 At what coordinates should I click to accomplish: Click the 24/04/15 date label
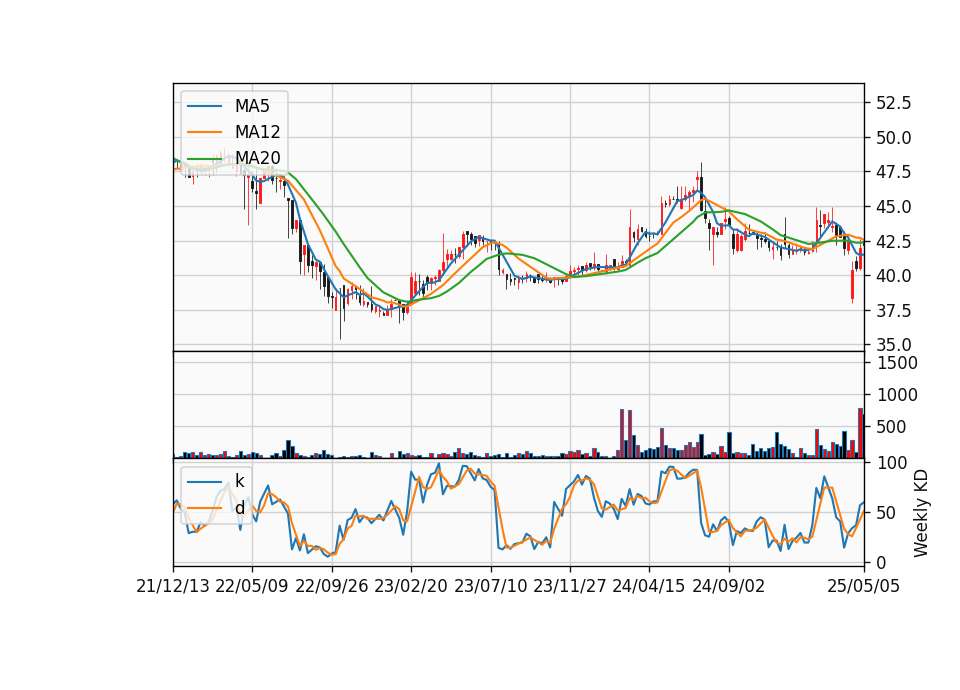tap(649, 586)
